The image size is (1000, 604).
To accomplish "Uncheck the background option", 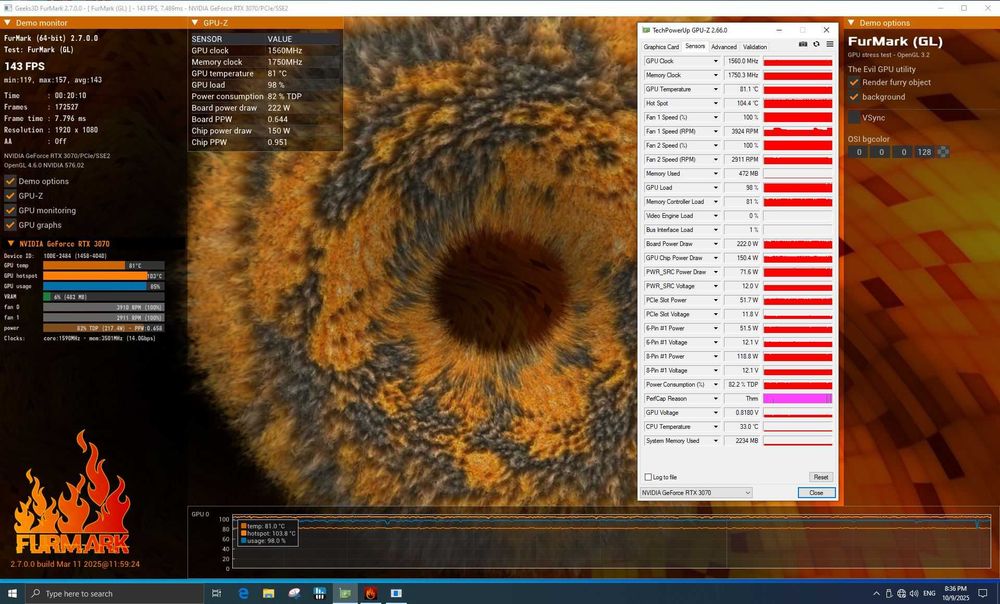I will click(x=854, y=97).
